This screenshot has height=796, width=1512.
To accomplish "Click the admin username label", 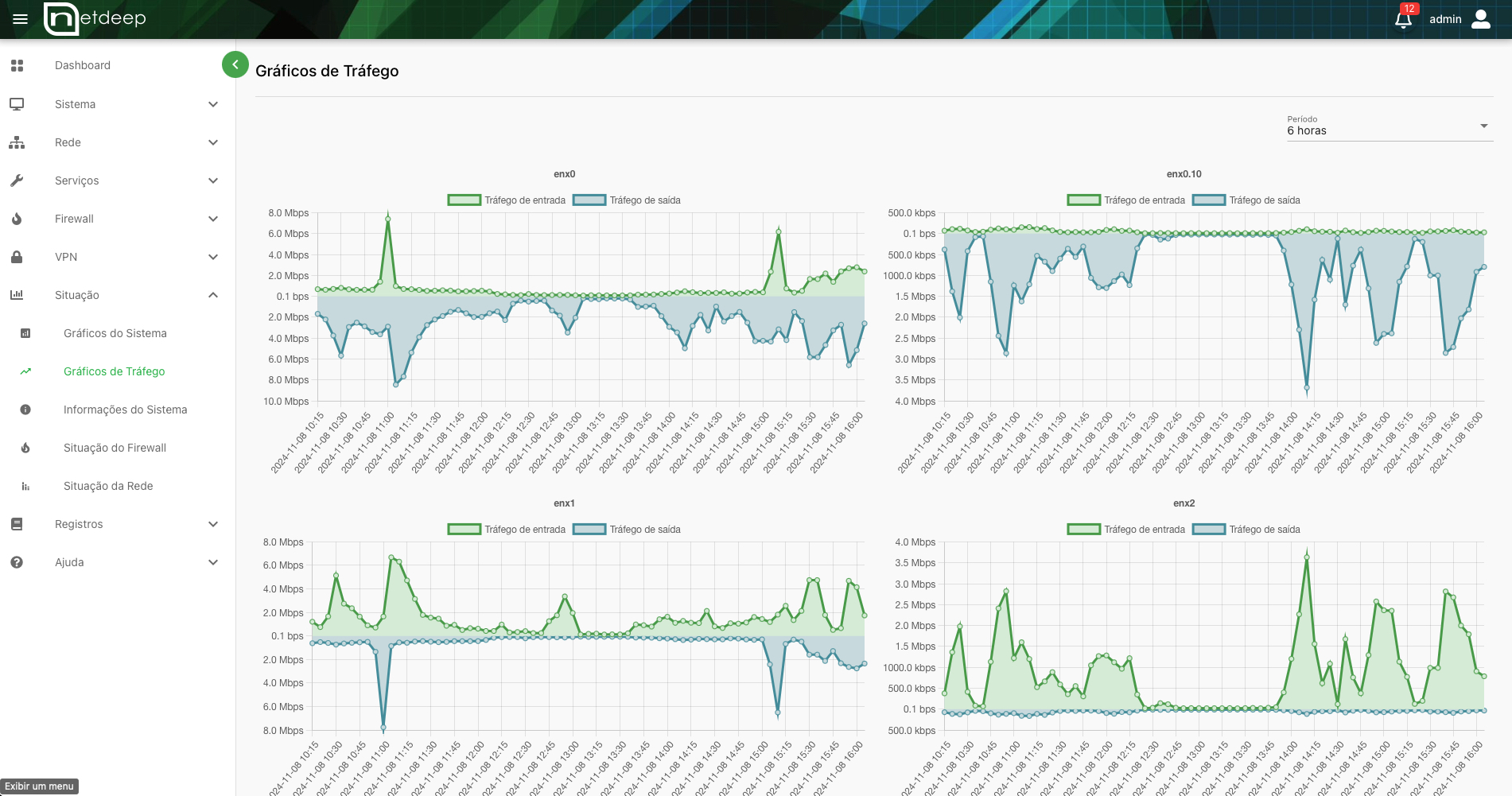I will coord(1445,19).
